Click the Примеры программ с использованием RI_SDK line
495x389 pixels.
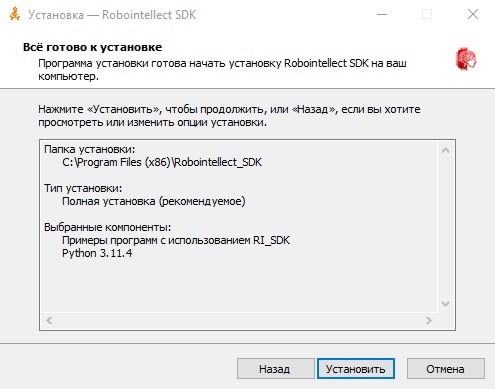click(176, 240)
